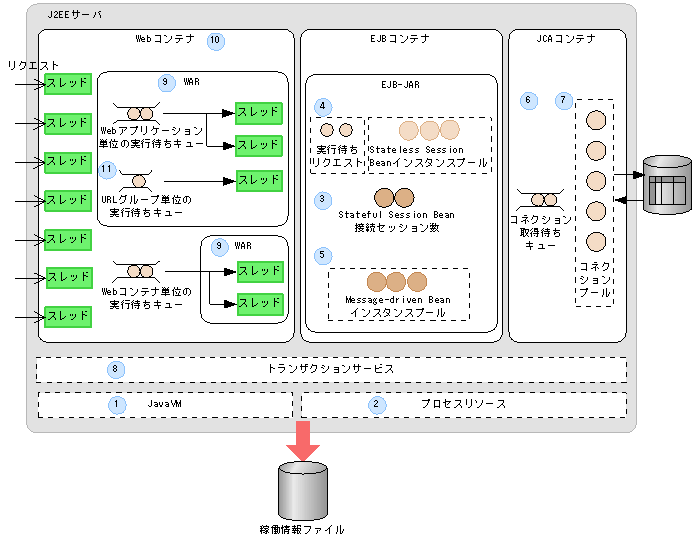Click the 稼働情報ファイル cylinder icon
Viewport: 698px width, 547px height.
point(303,491)
